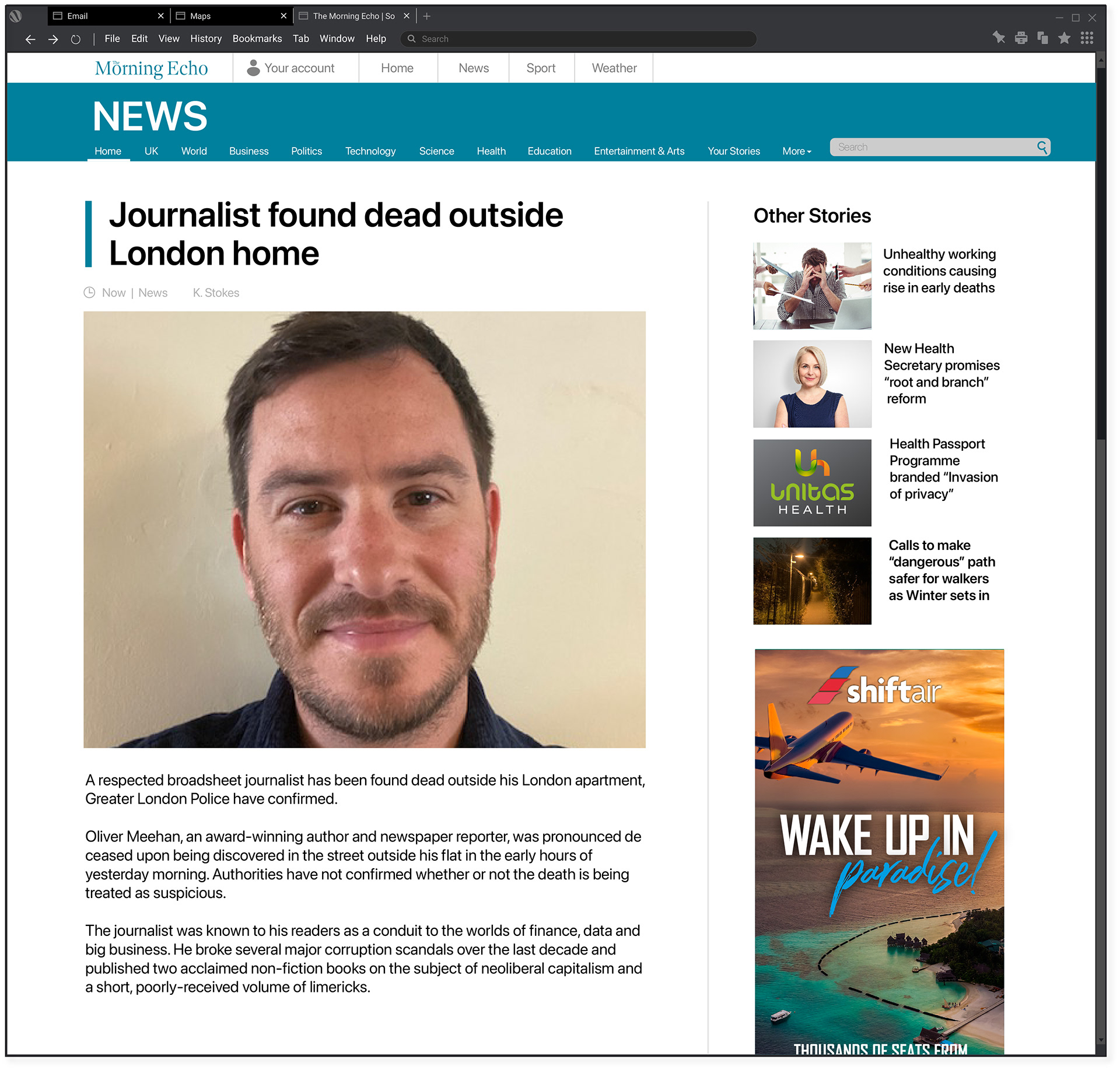Image resolution: width=1120 pixels, height=1070 pixels.
Task: Open the Business news category
Action: 249,151
